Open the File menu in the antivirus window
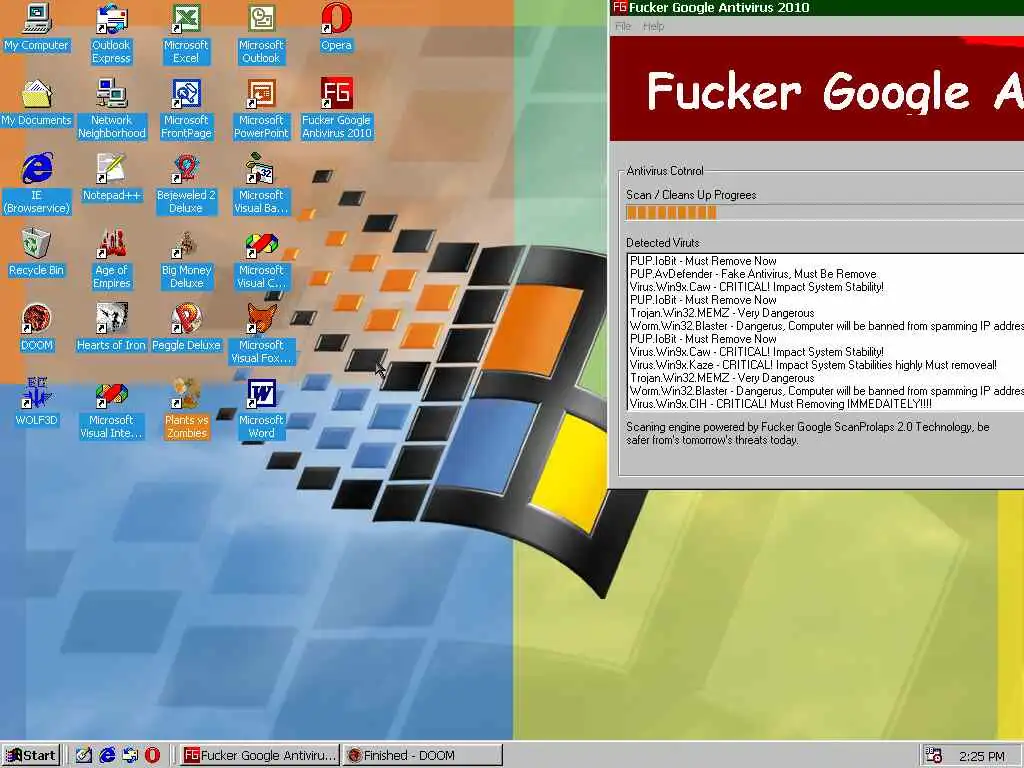 [x=623, y=26]
